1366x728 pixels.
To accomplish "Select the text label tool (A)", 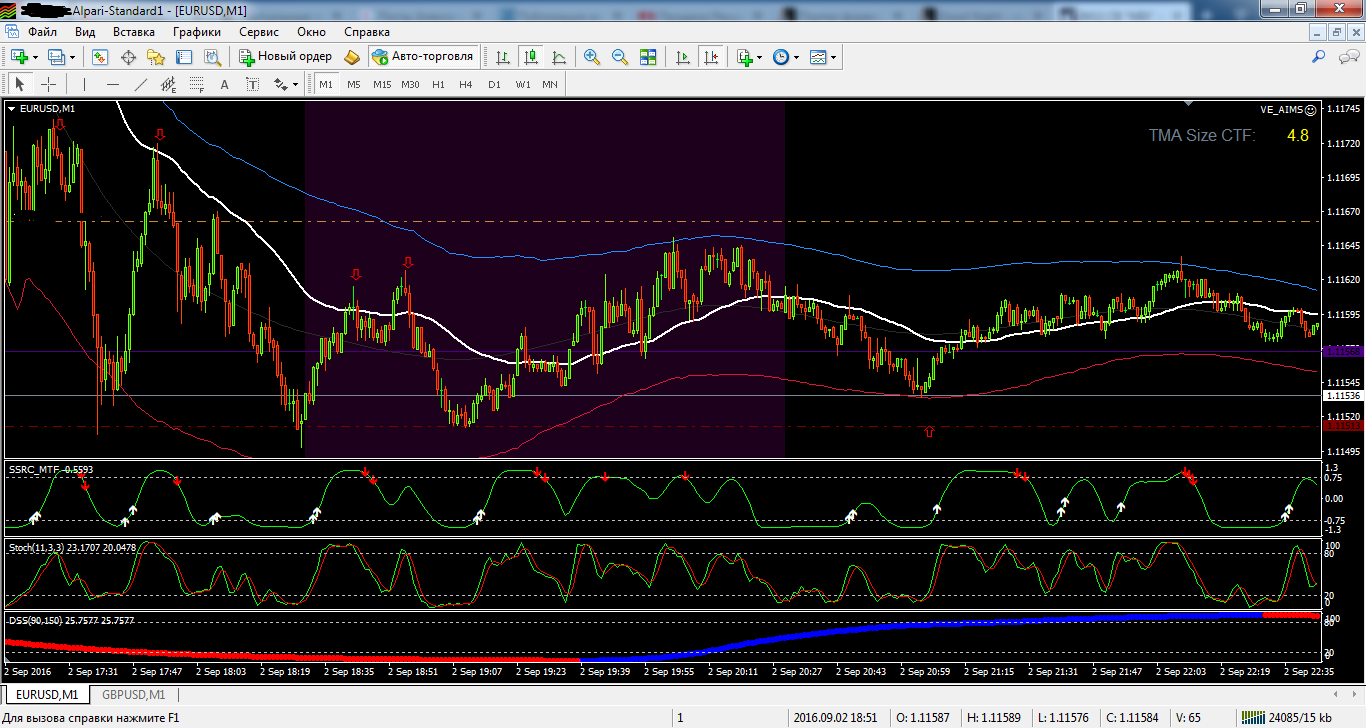I will coord(224,84).
